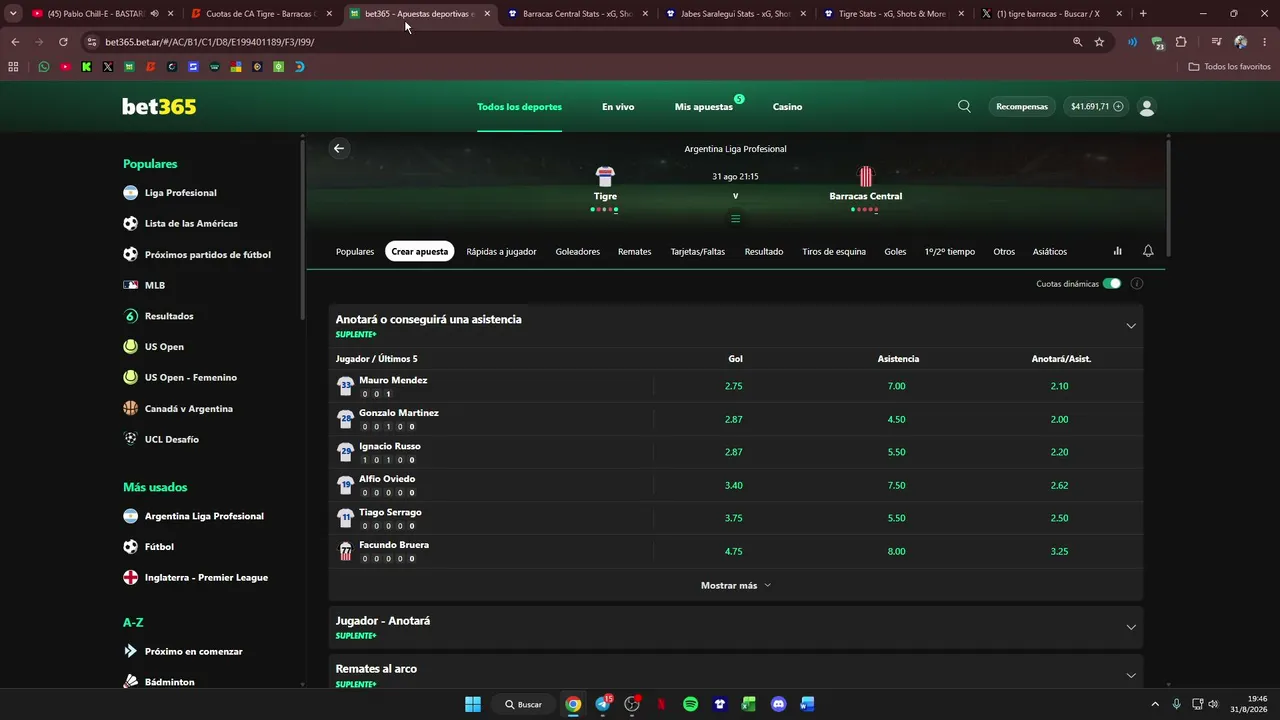The image size is (1280, 720).
Task: Open the browser extensions puzzle icon
Action: pos(1181,42)
